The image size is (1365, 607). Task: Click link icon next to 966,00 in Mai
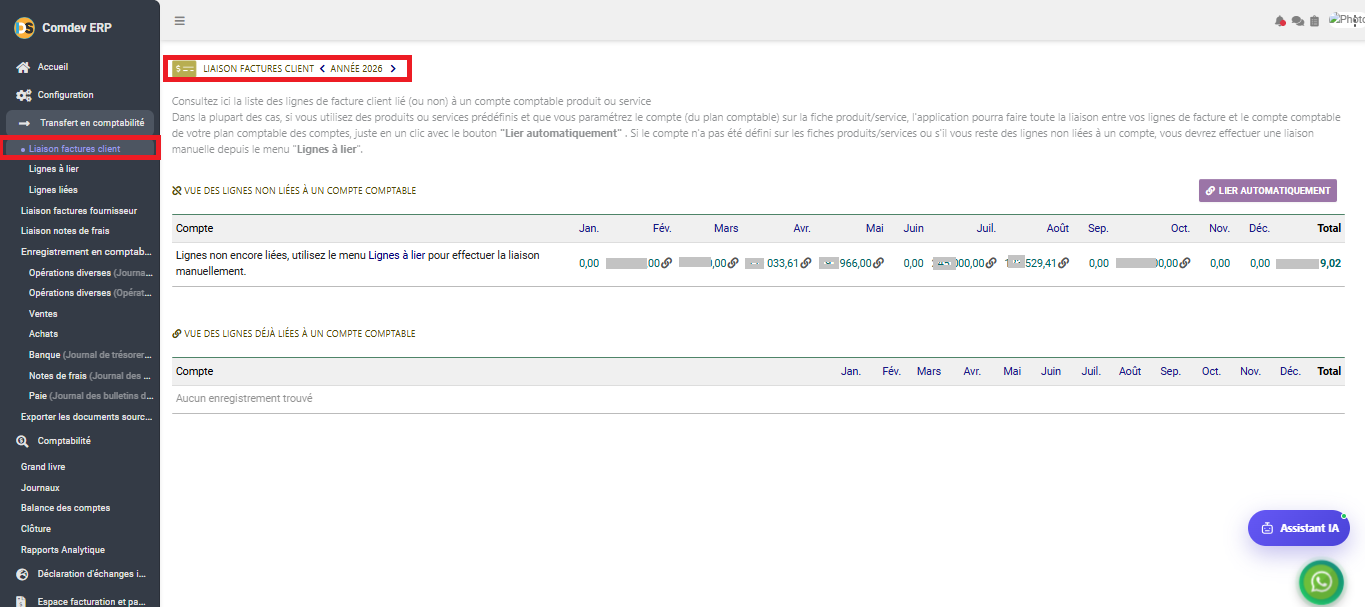[x=879, y=263]
